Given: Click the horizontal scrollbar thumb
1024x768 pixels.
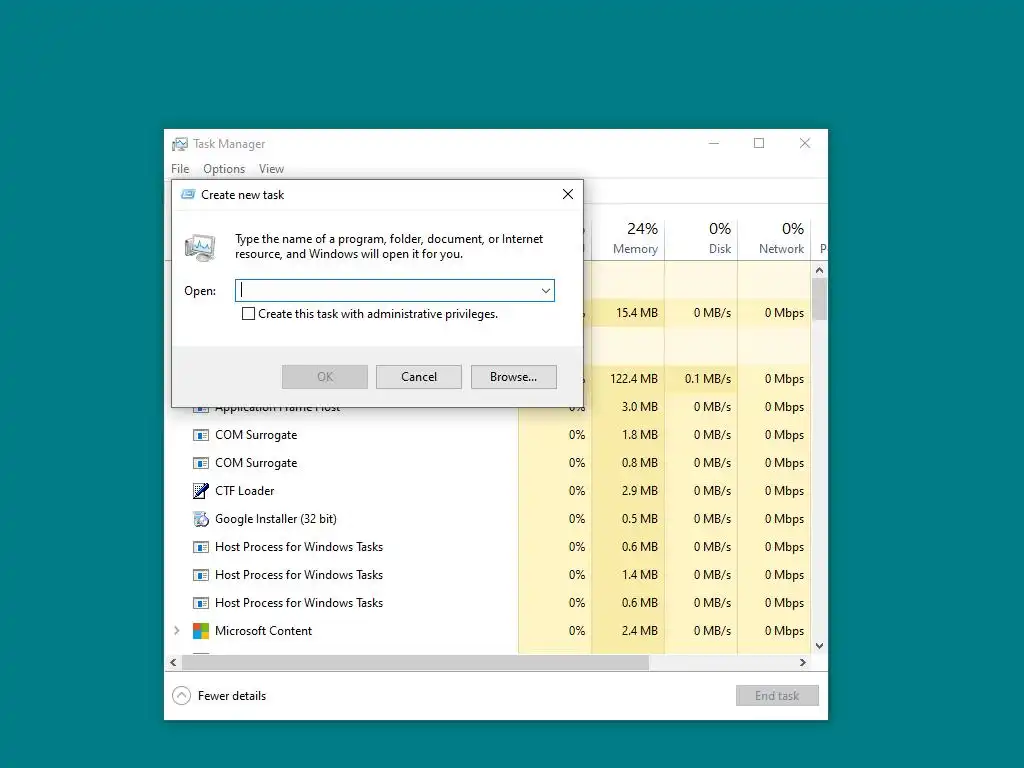Looking at the screenshot, I should 415,662.
